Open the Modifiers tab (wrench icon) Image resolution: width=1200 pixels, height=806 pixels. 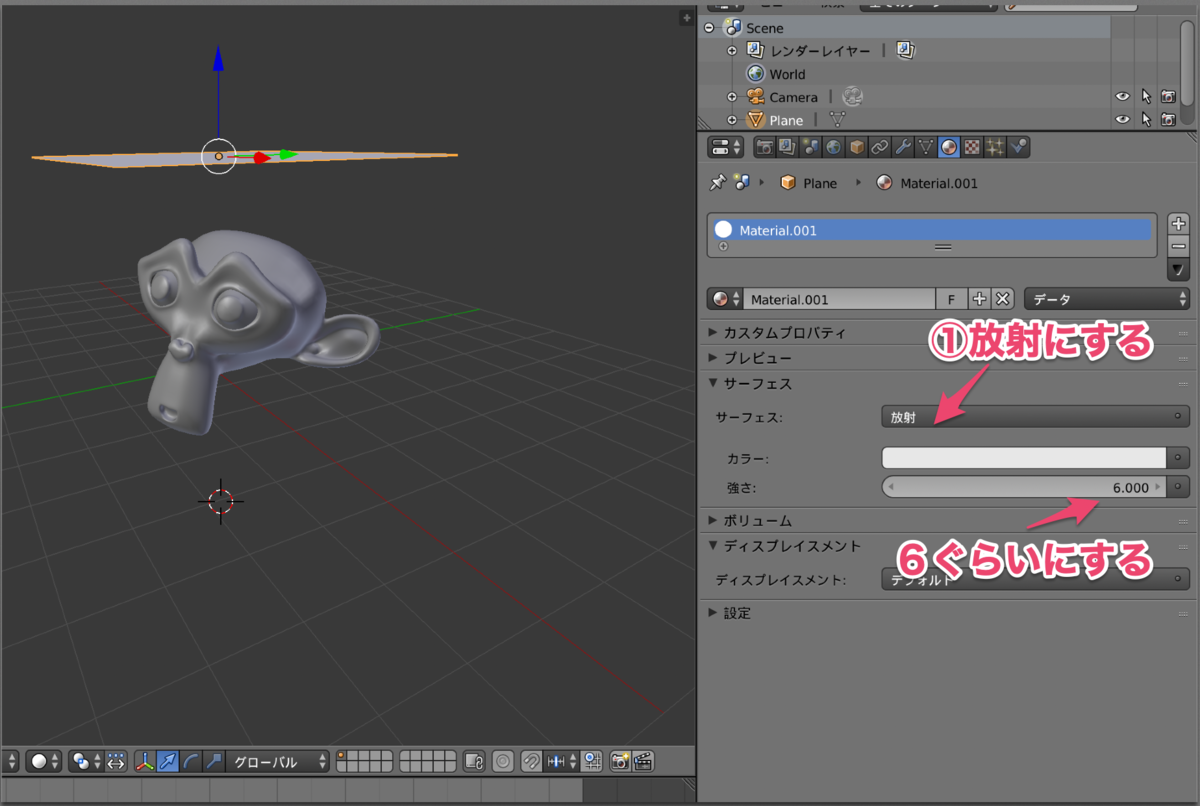point(903,147)
